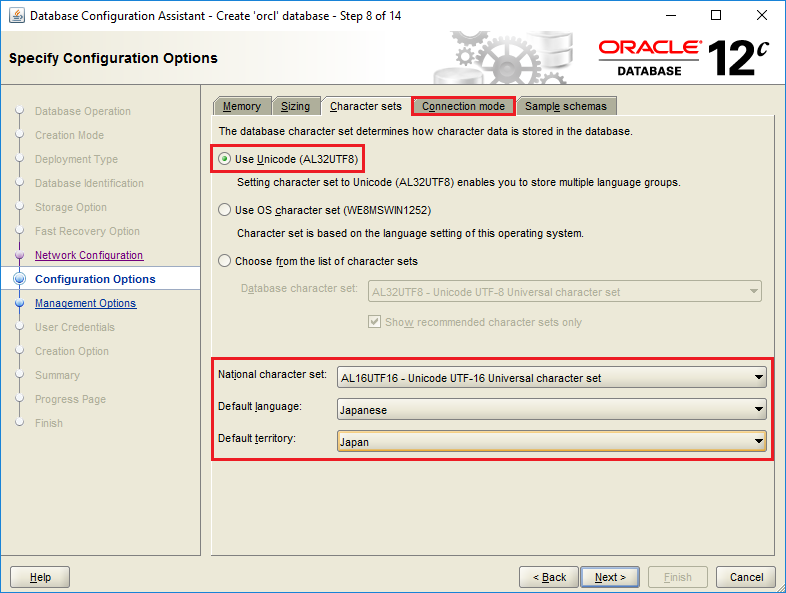Click the Help button

40,577
